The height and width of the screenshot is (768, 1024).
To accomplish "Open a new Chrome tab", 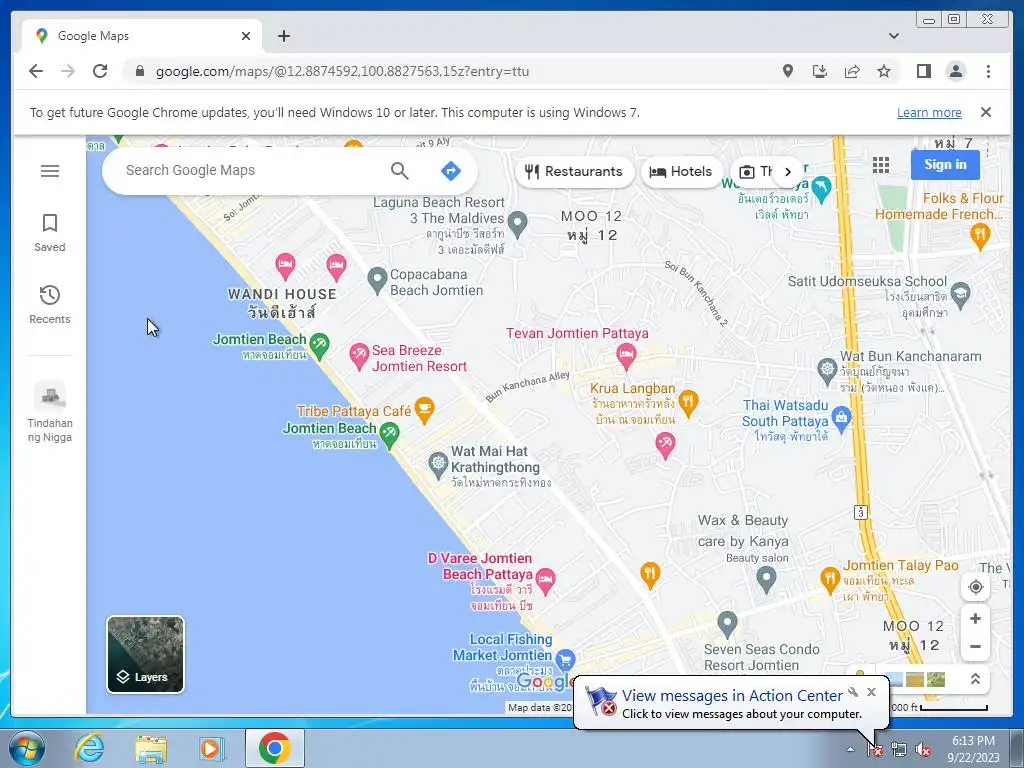I will (x=283, y=36).
